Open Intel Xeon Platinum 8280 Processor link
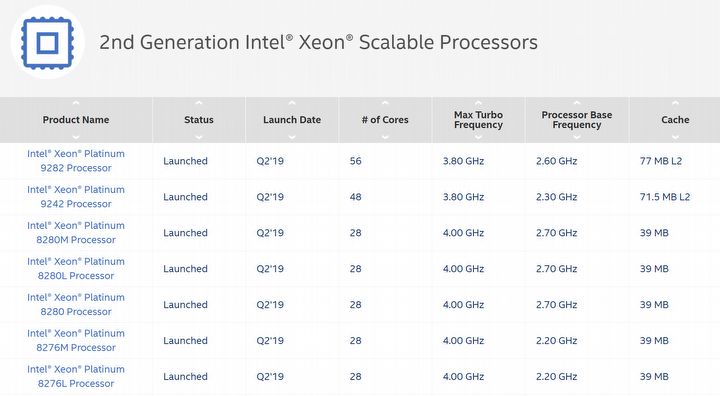The height and width of the screenshot is (396, 720). click(x=76, y=304)
